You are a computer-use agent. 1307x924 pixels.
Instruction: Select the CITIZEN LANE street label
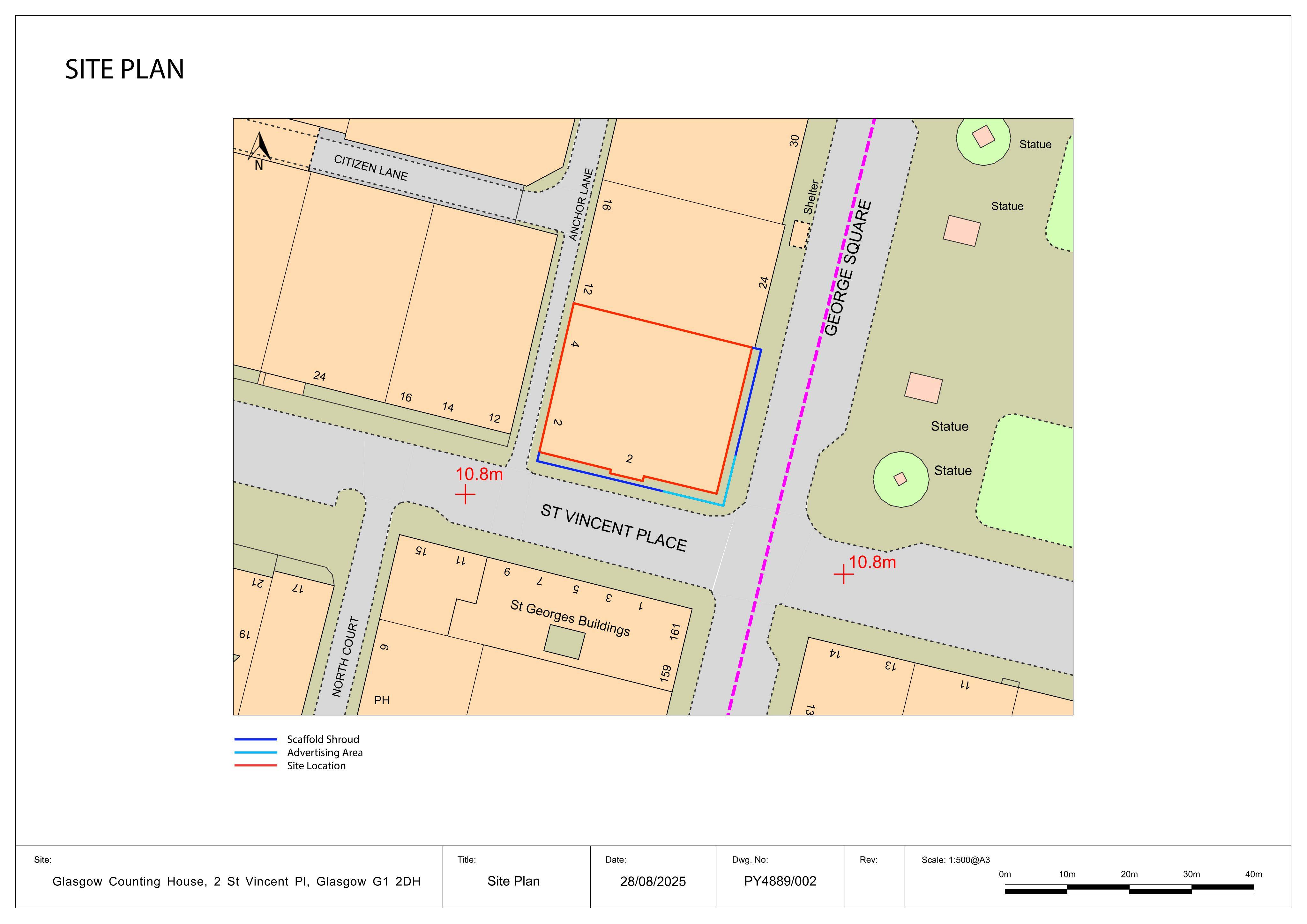coord(370,168)
